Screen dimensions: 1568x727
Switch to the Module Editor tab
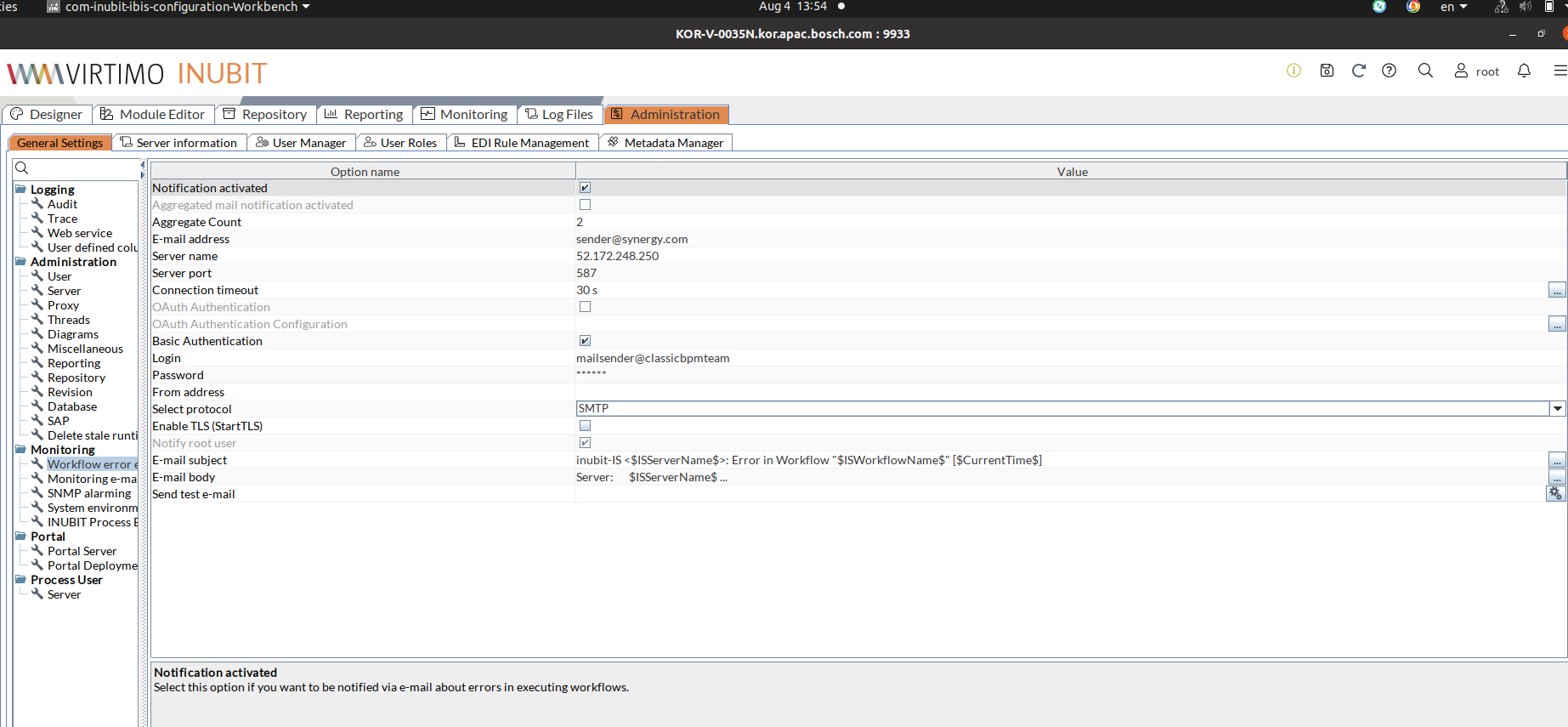point(153,115)
